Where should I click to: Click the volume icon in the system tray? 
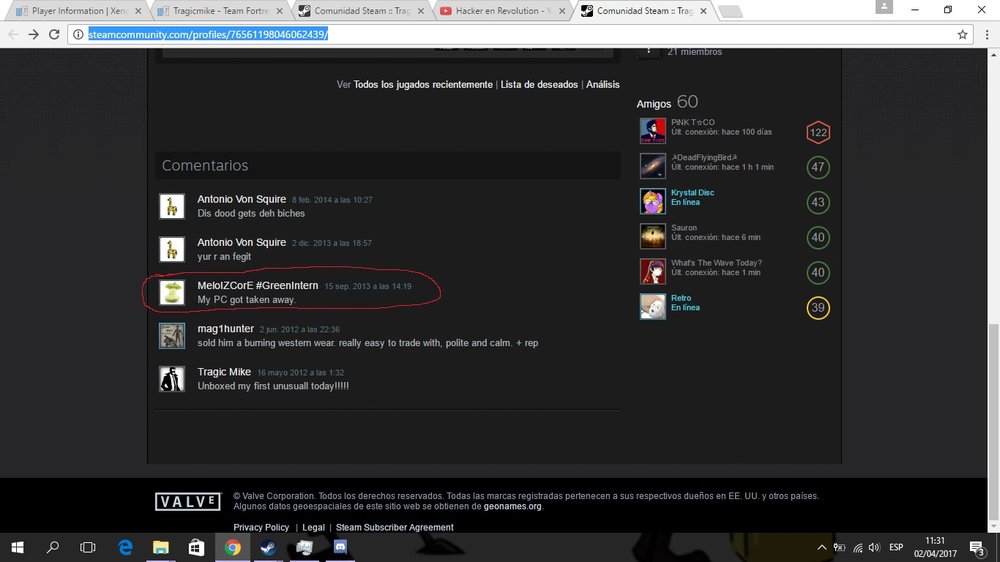coord(874,547)
